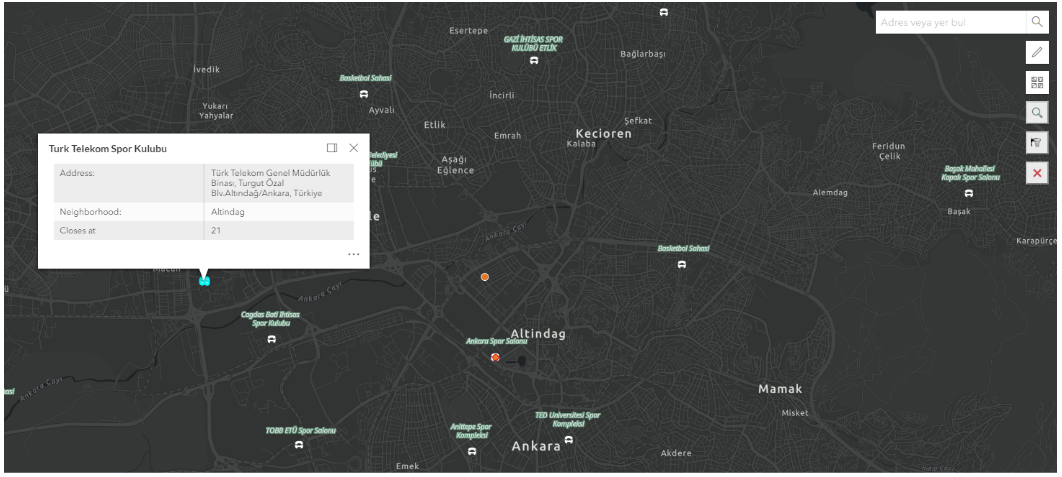Viewport: 1062px width, 477px height.
Task: Click the 'Kecioren' district label
Action: pyautogui.click(x=603, y=133)
